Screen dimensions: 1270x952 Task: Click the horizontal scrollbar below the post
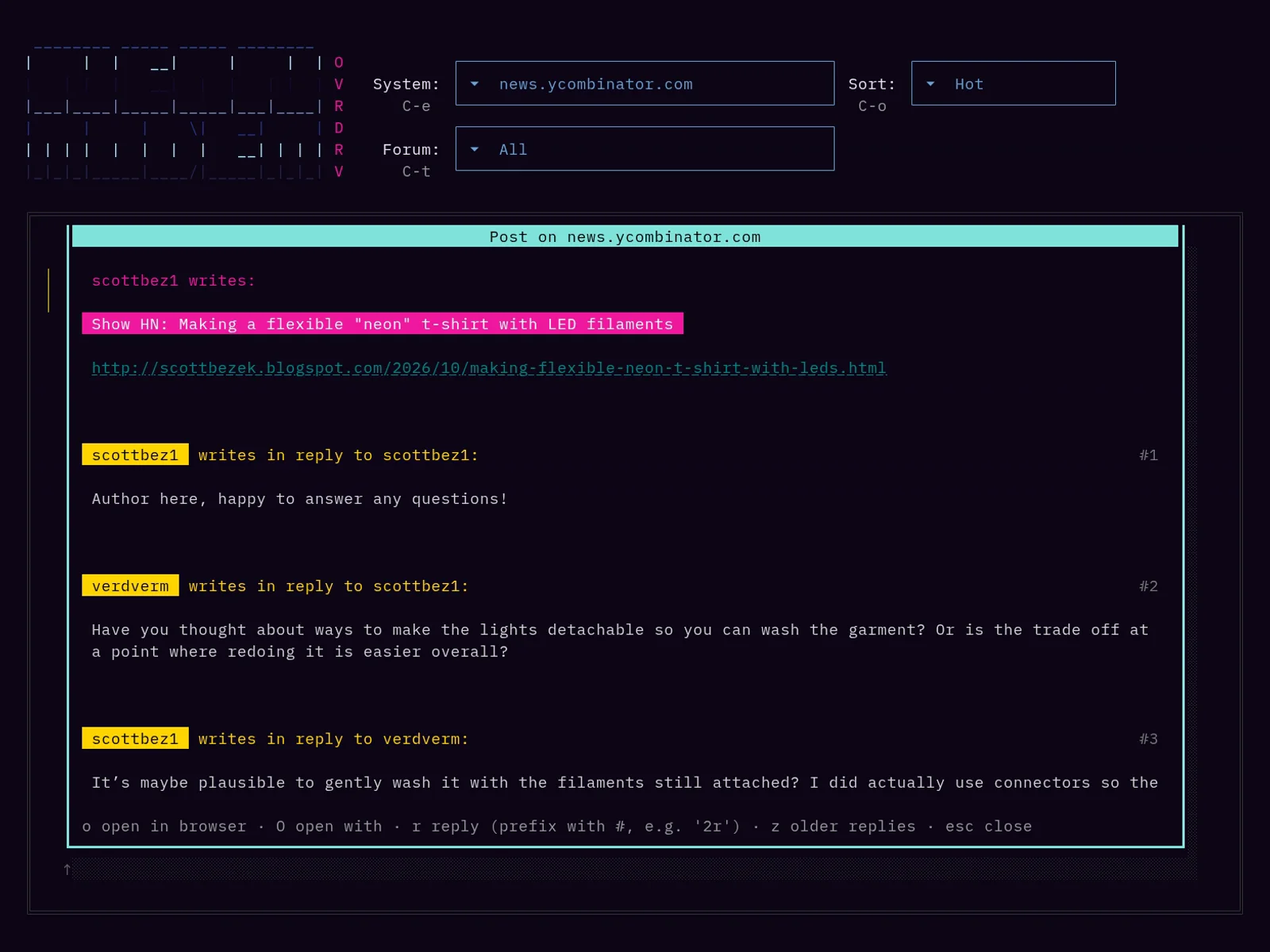(635, 869)
